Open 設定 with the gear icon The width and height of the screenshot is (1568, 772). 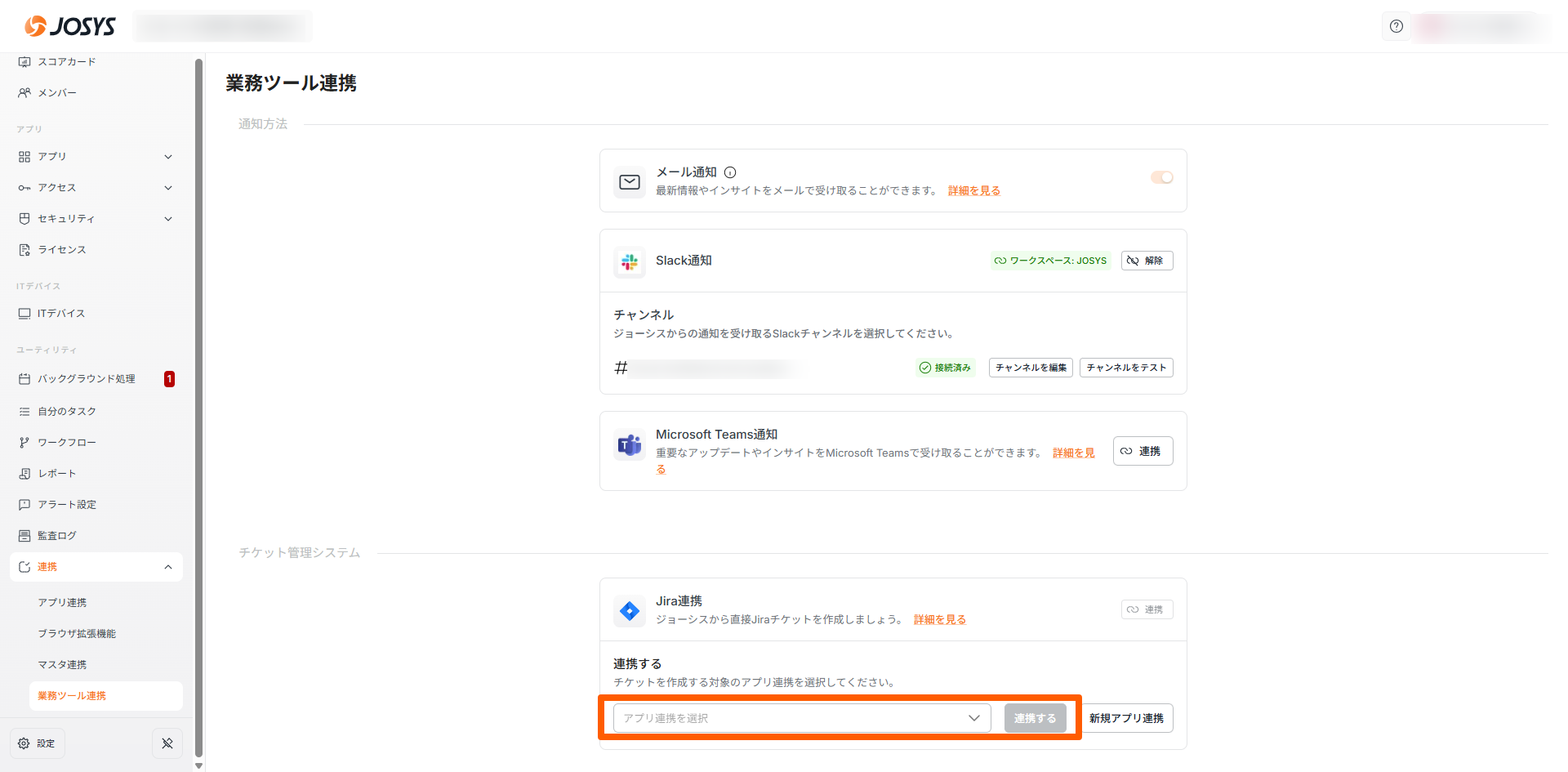click(38, 743)
